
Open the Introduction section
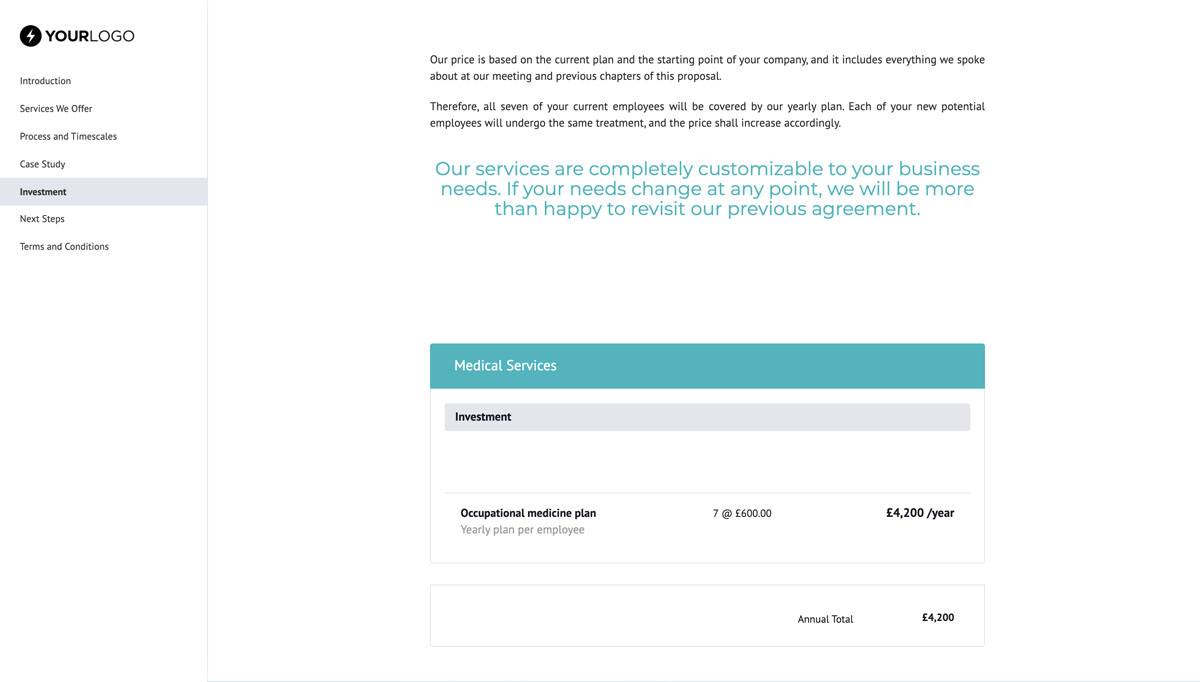click(45, 81)
